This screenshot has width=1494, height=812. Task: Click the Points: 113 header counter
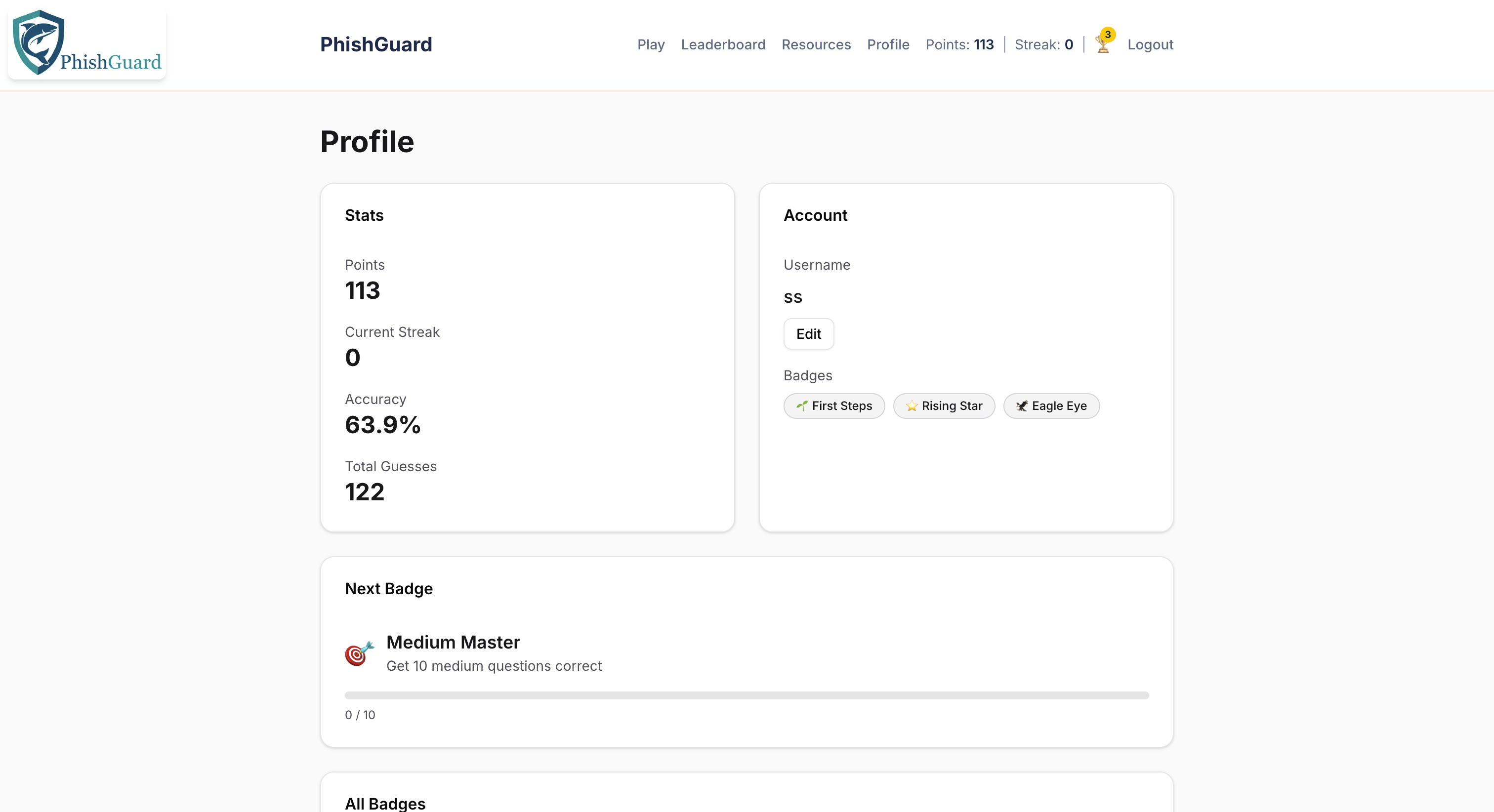[959, 44]
